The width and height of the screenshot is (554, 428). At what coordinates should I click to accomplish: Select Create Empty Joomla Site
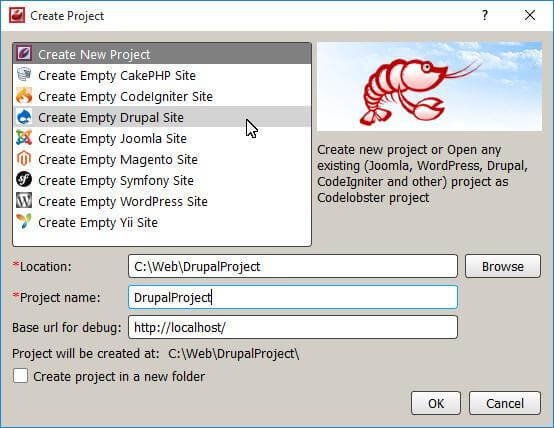tap(162, 138)
